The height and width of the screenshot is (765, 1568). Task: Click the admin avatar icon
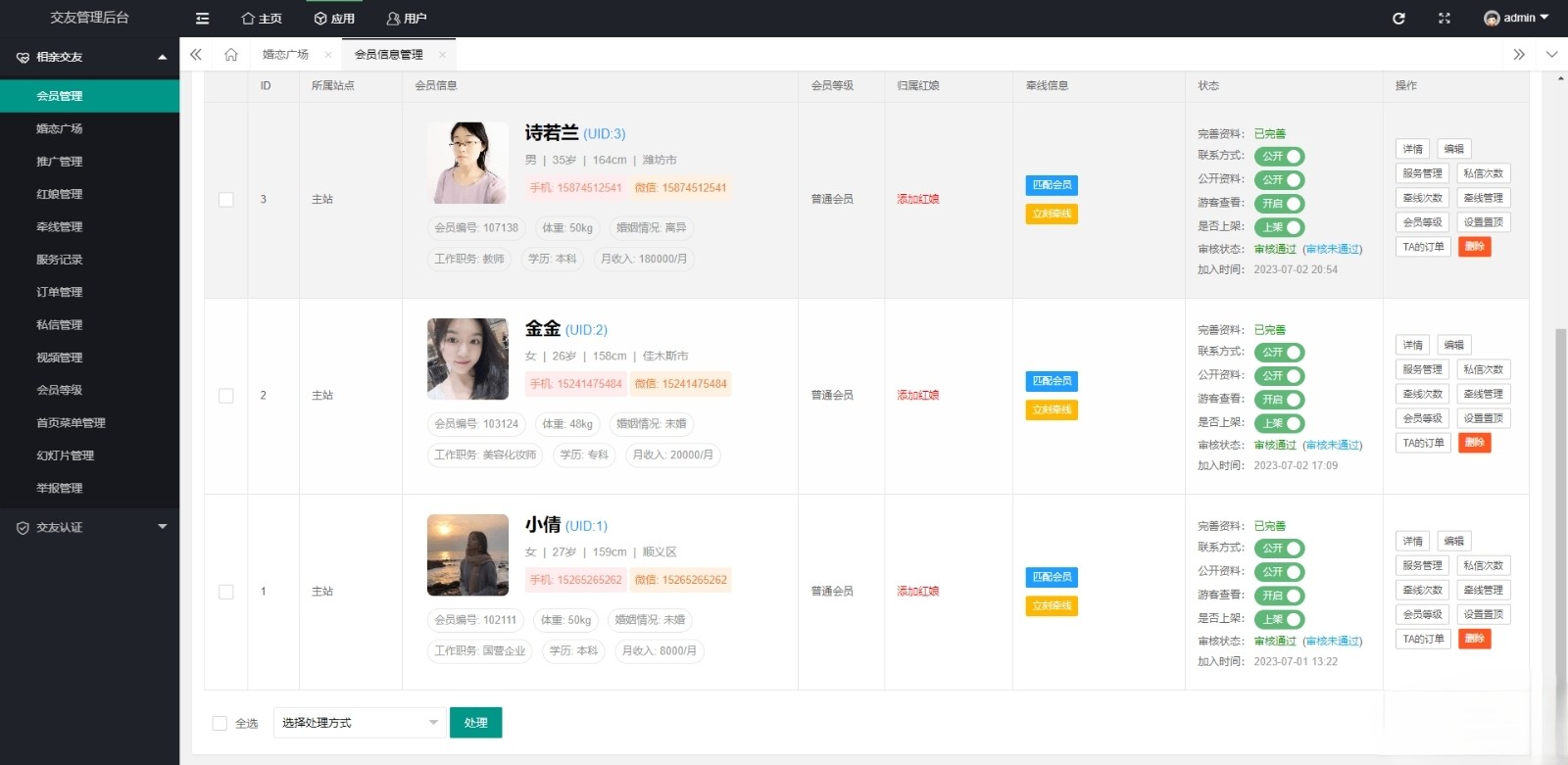pyautogui.click(x=1492, y=19)
